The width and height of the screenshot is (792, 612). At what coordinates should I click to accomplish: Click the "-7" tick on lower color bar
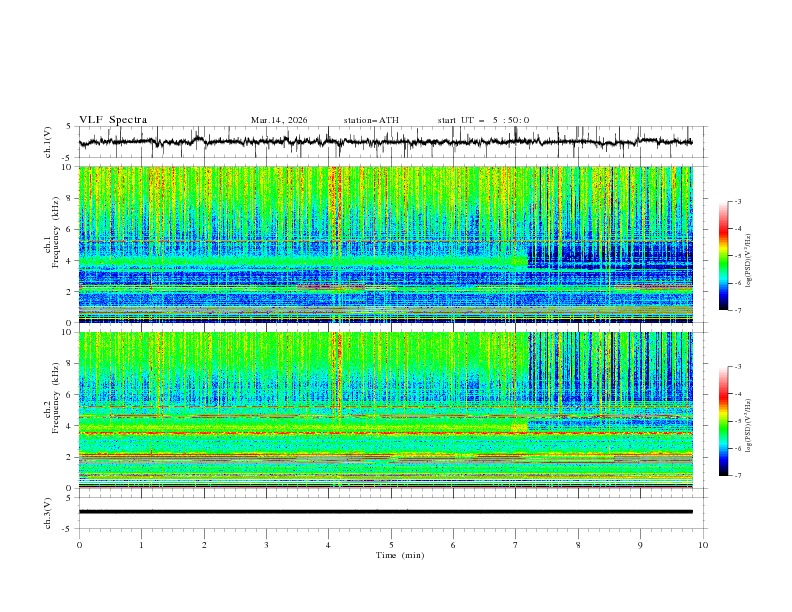click(737, 475)
